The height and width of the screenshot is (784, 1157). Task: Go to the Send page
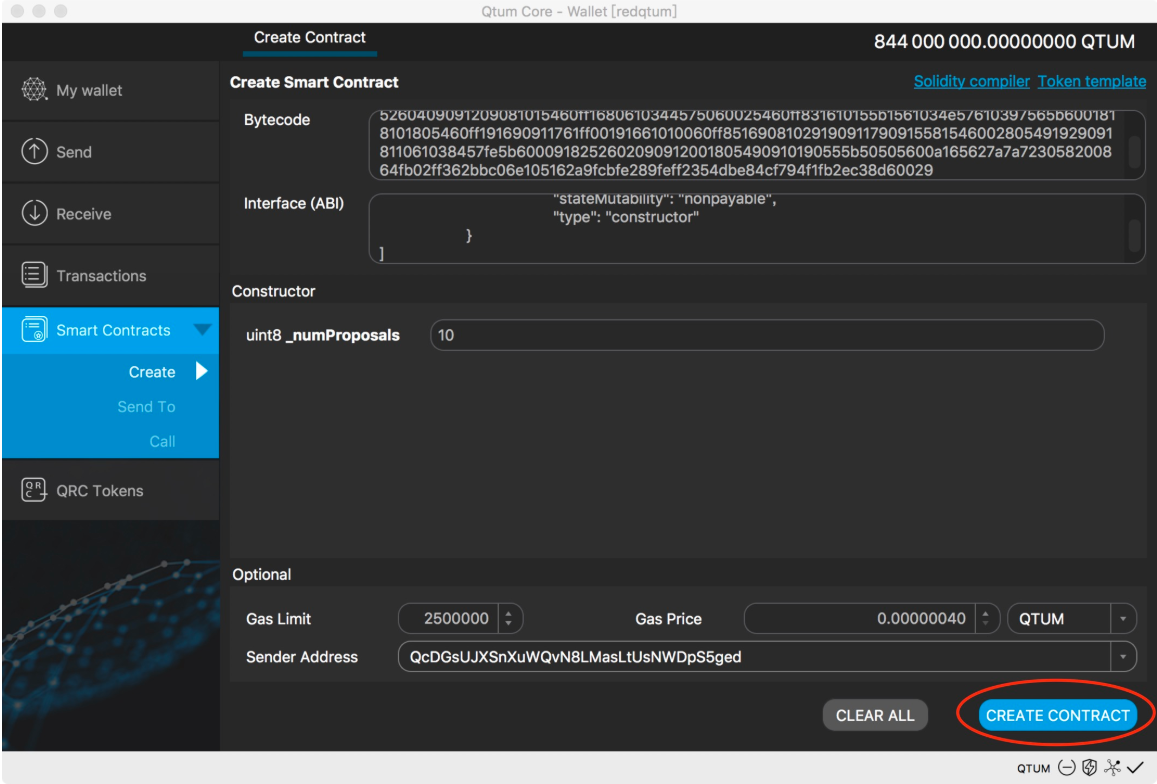tap(111, 151)
